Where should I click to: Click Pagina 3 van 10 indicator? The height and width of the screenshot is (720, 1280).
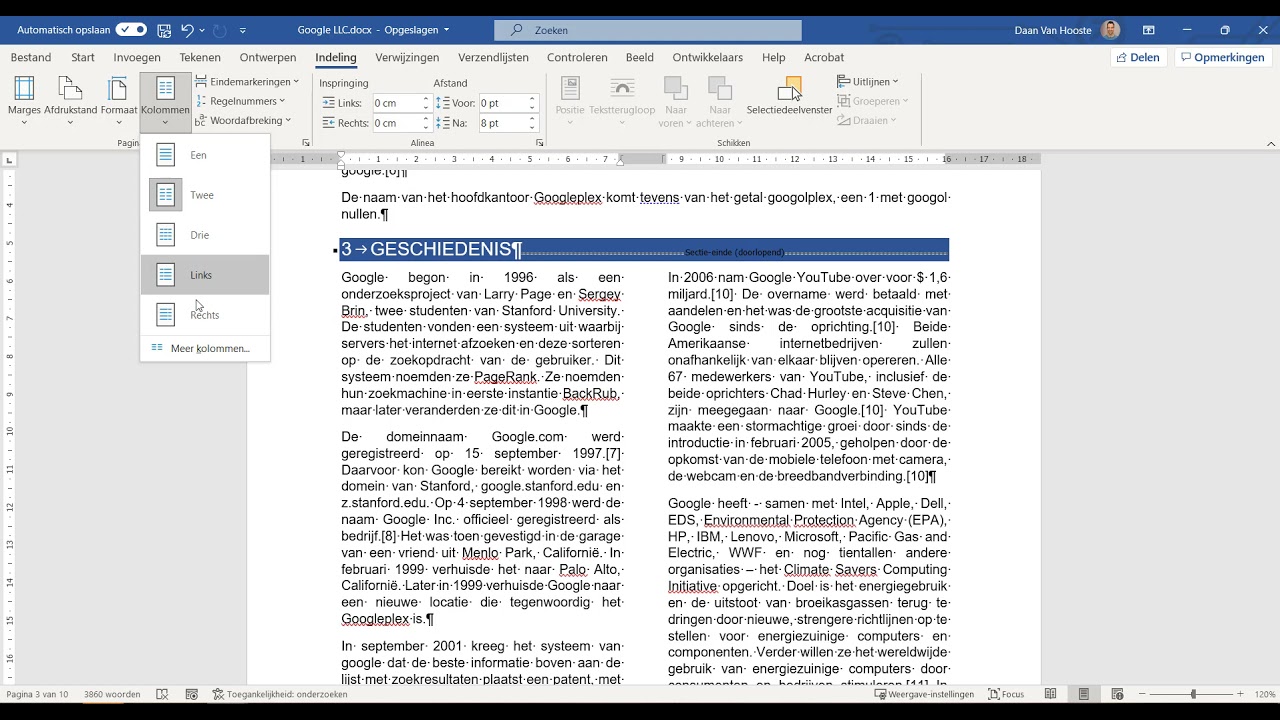pos(38,694)
